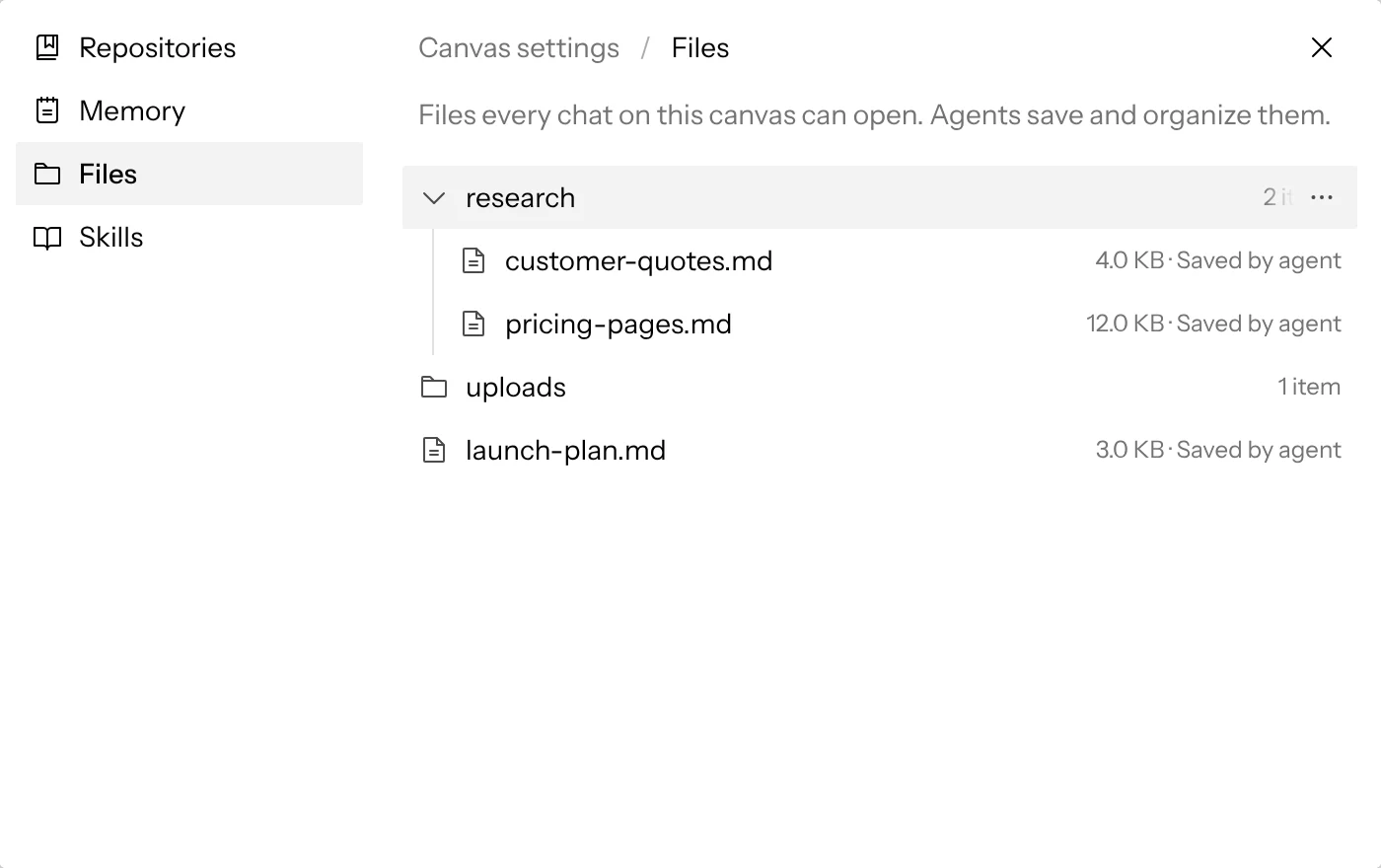This screenshot has width=1381, height=868.
Task: Select the research folder row
Action: click(880, 197)
